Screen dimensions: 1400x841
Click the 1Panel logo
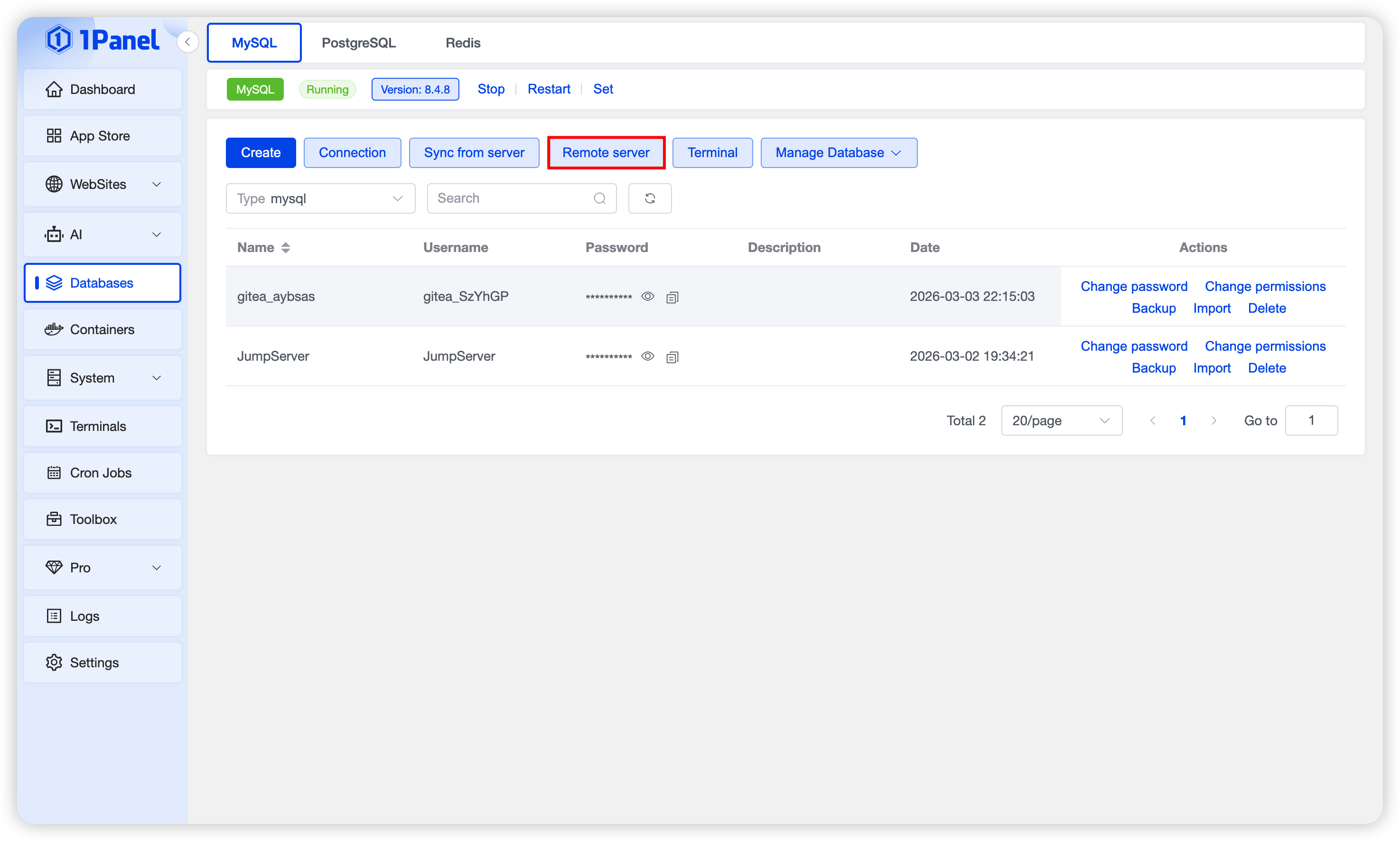pyautogui.click(x=103, y=40)
